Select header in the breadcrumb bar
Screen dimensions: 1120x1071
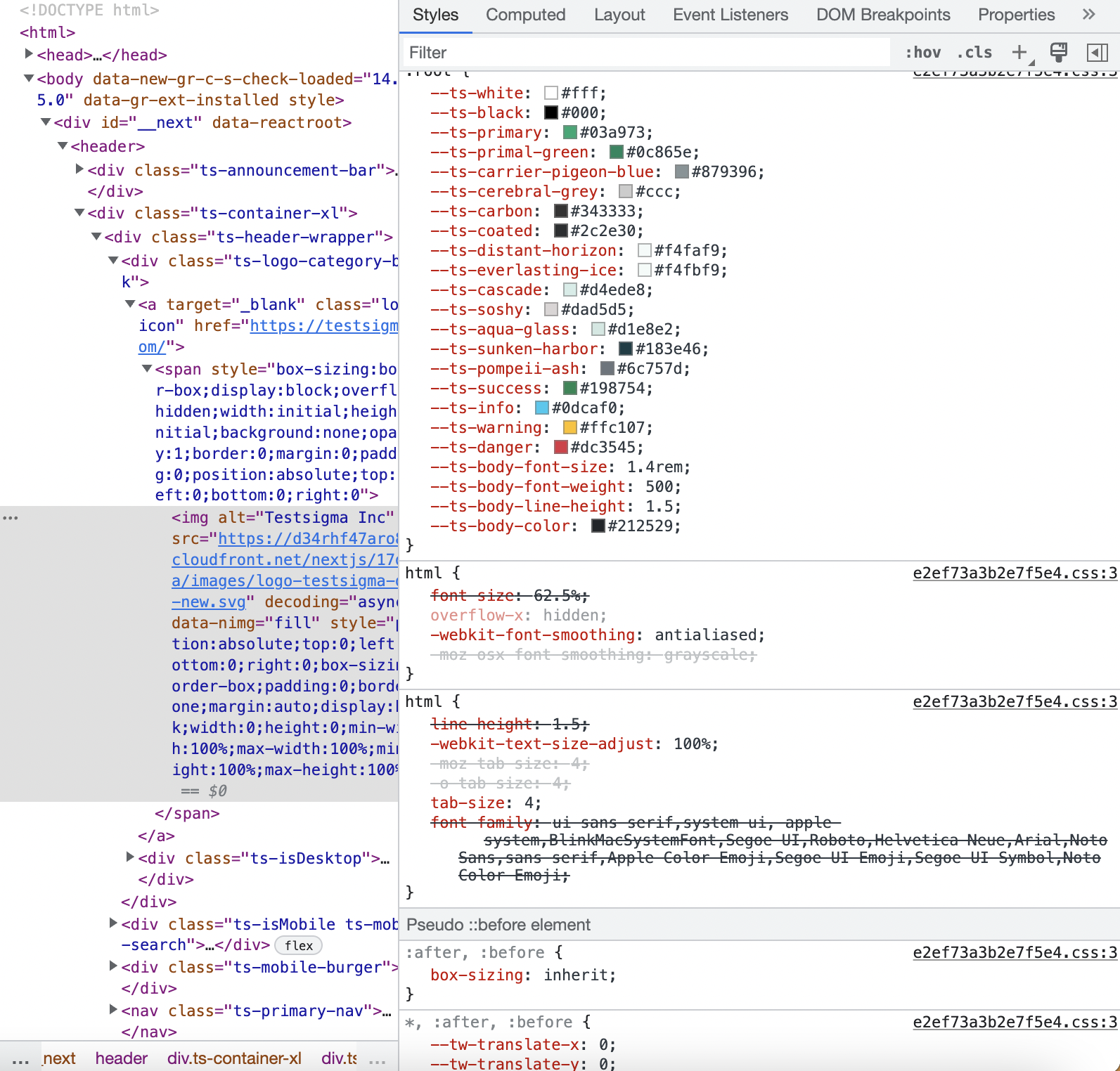tap(122, 1059)
